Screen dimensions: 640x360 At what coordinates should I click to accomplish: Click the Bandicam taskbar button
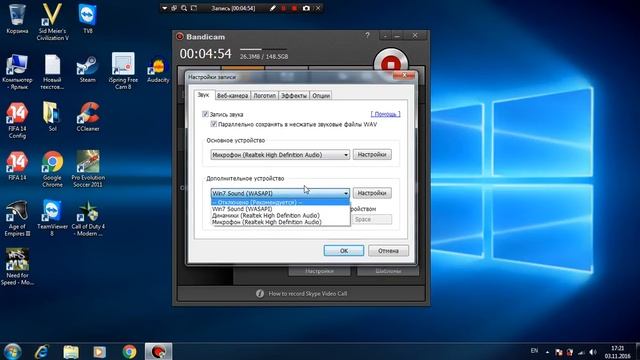coord(158,351)
